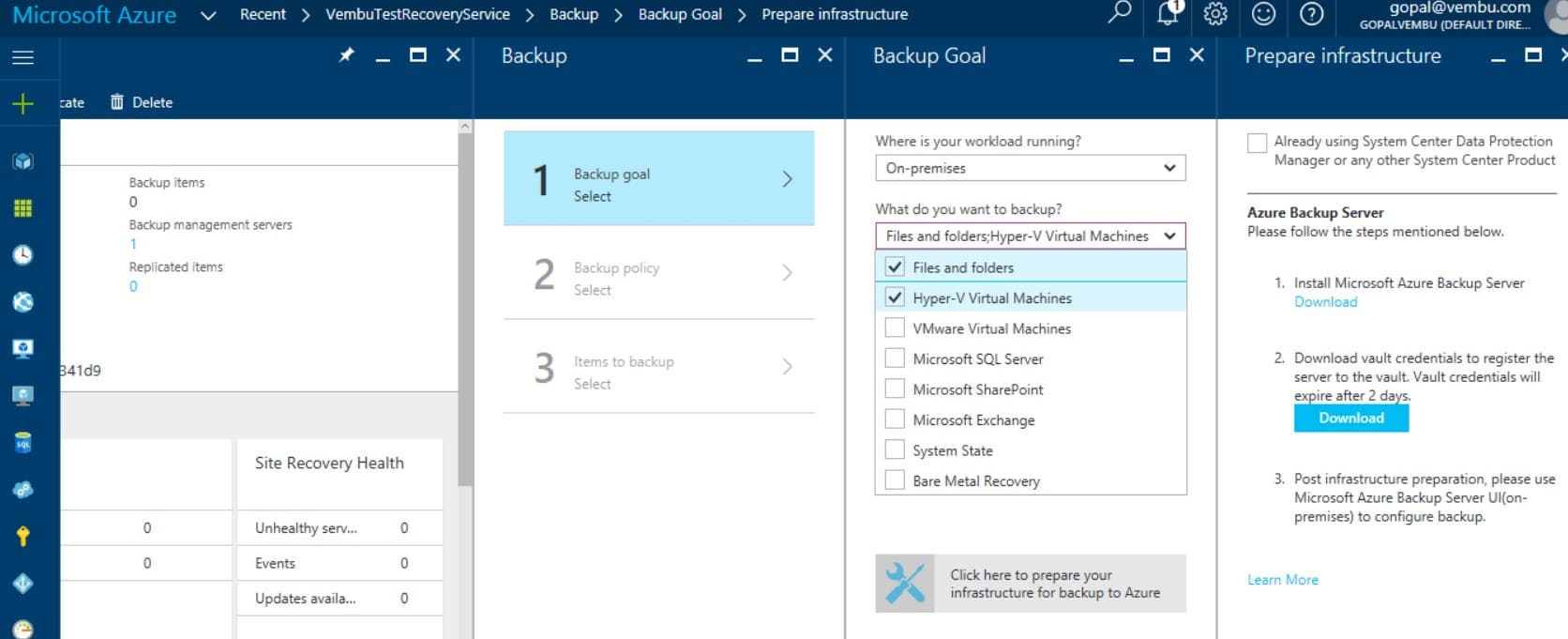The width and height of the screenshot is (1568, 639).
Task: Open step 3 Items to backup
Action: 658,366
